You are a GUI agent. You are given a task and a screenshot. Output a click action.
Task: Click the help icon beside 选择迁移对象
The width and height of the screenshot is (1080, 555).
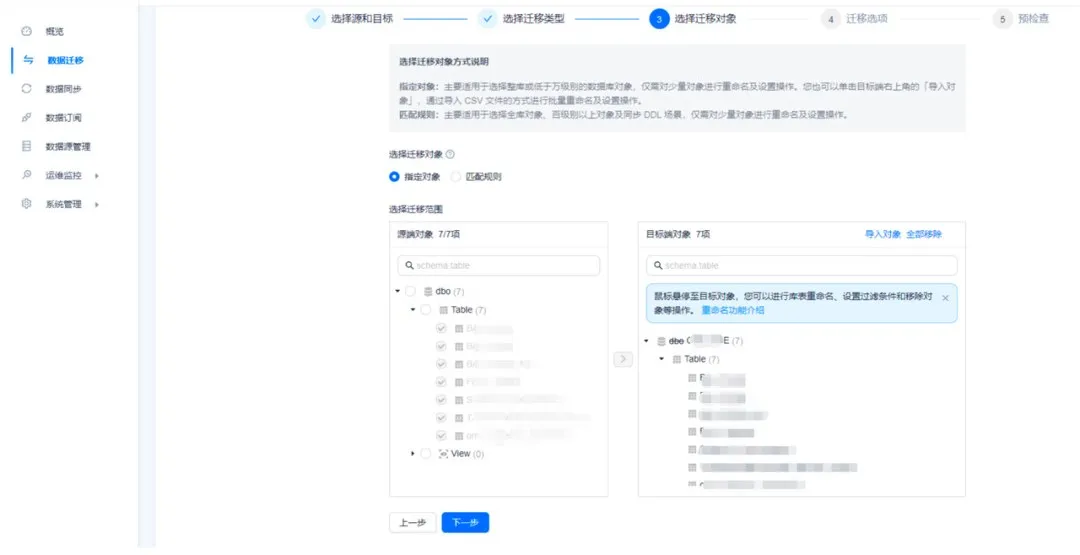click(450, 155)
